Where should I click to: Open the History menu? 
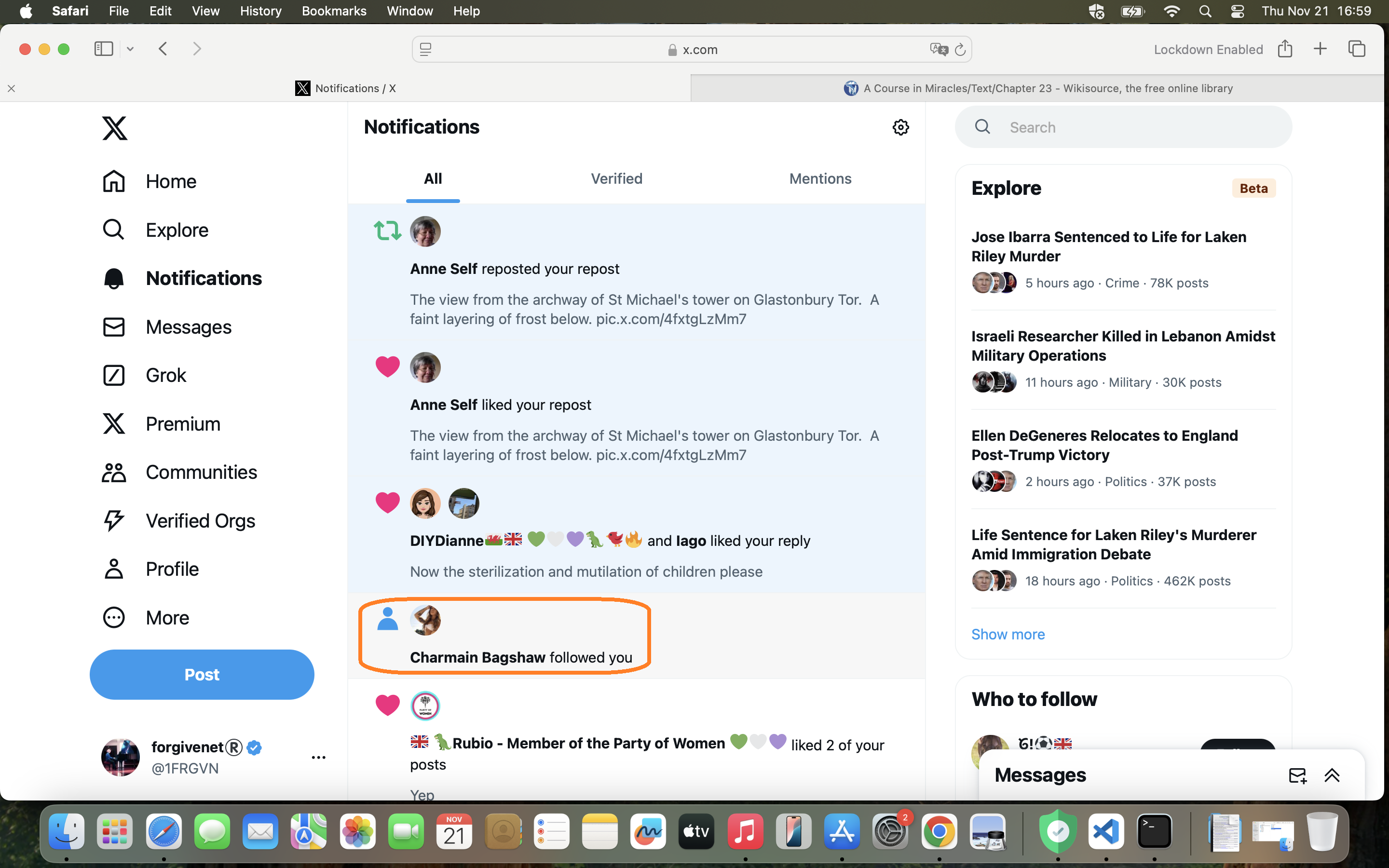pos(260,11)
